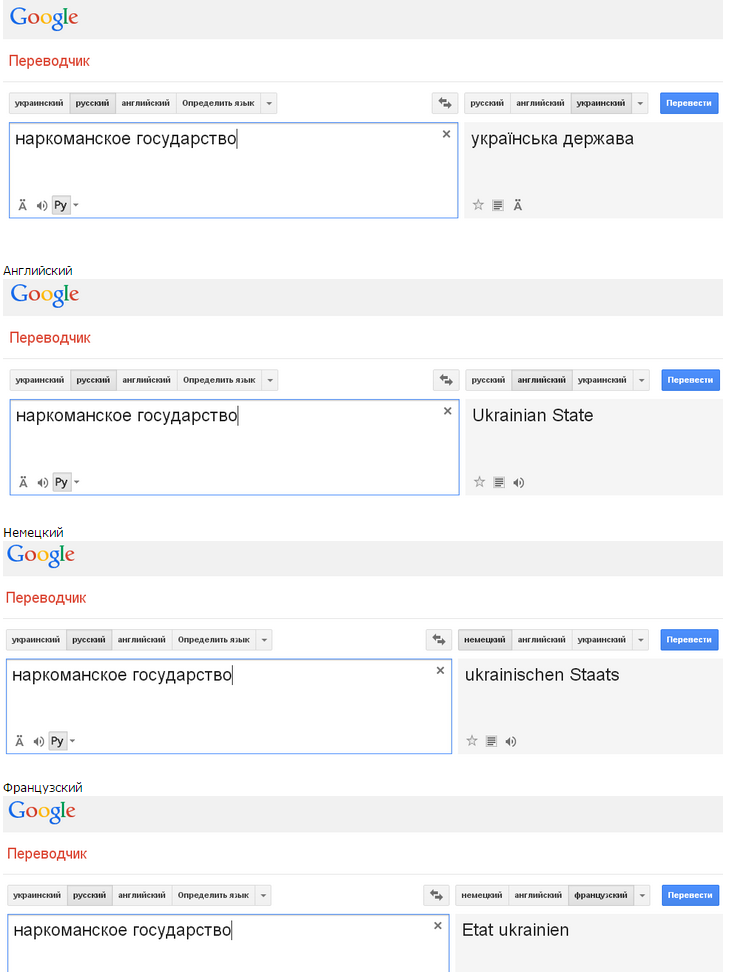This screenshot has height=972, width=729.
Task: Show transliteration with the Ä icon
Action: click(x=21, y=204)
